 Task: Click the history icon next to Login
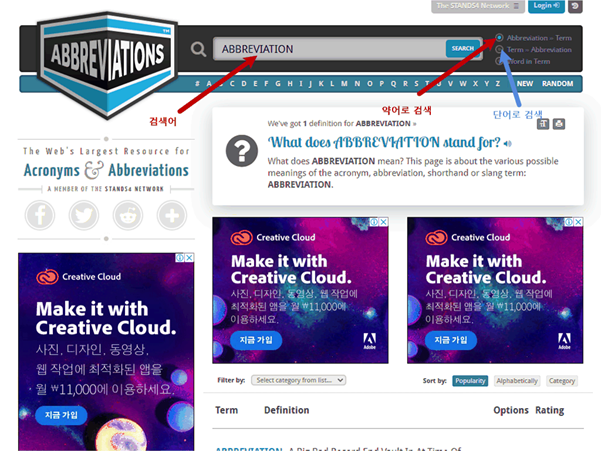click(x=575, y=6)
